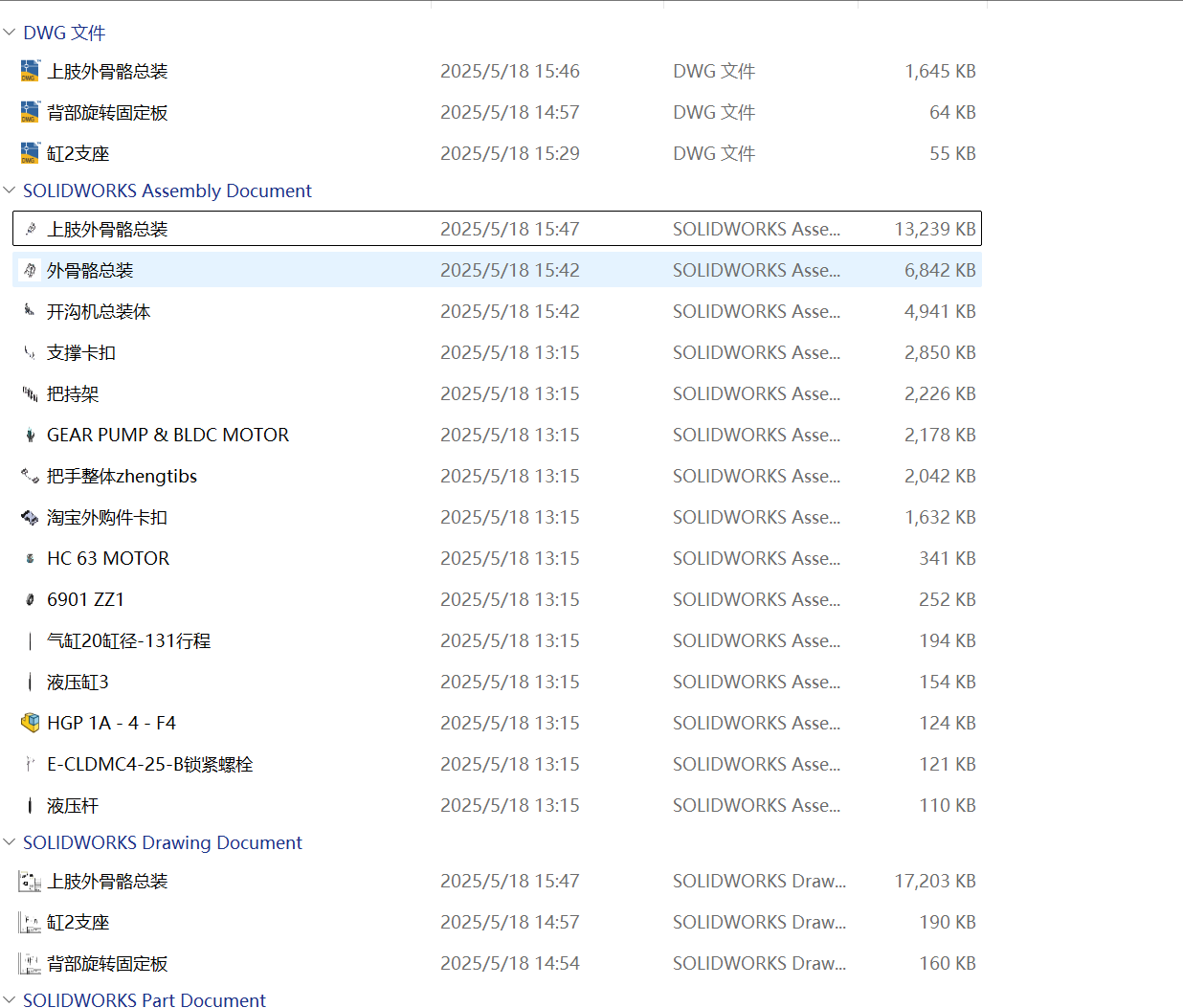Click the 1,645 KB size cell

coord(940,71)
